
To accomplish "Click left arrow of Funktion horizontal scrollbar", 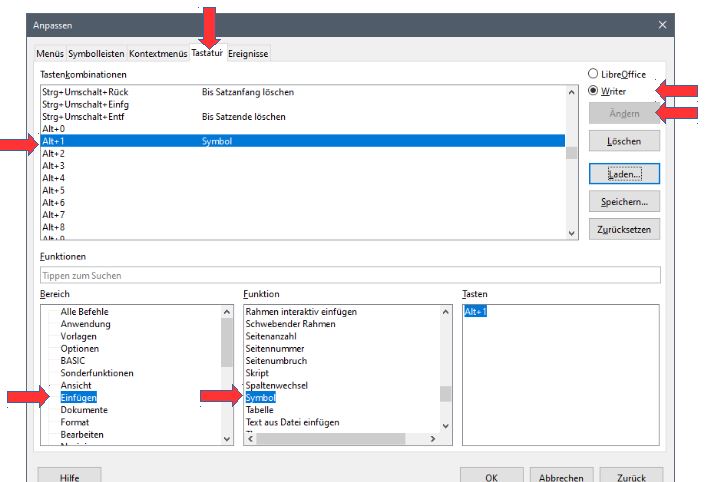I will coord(251,439).
